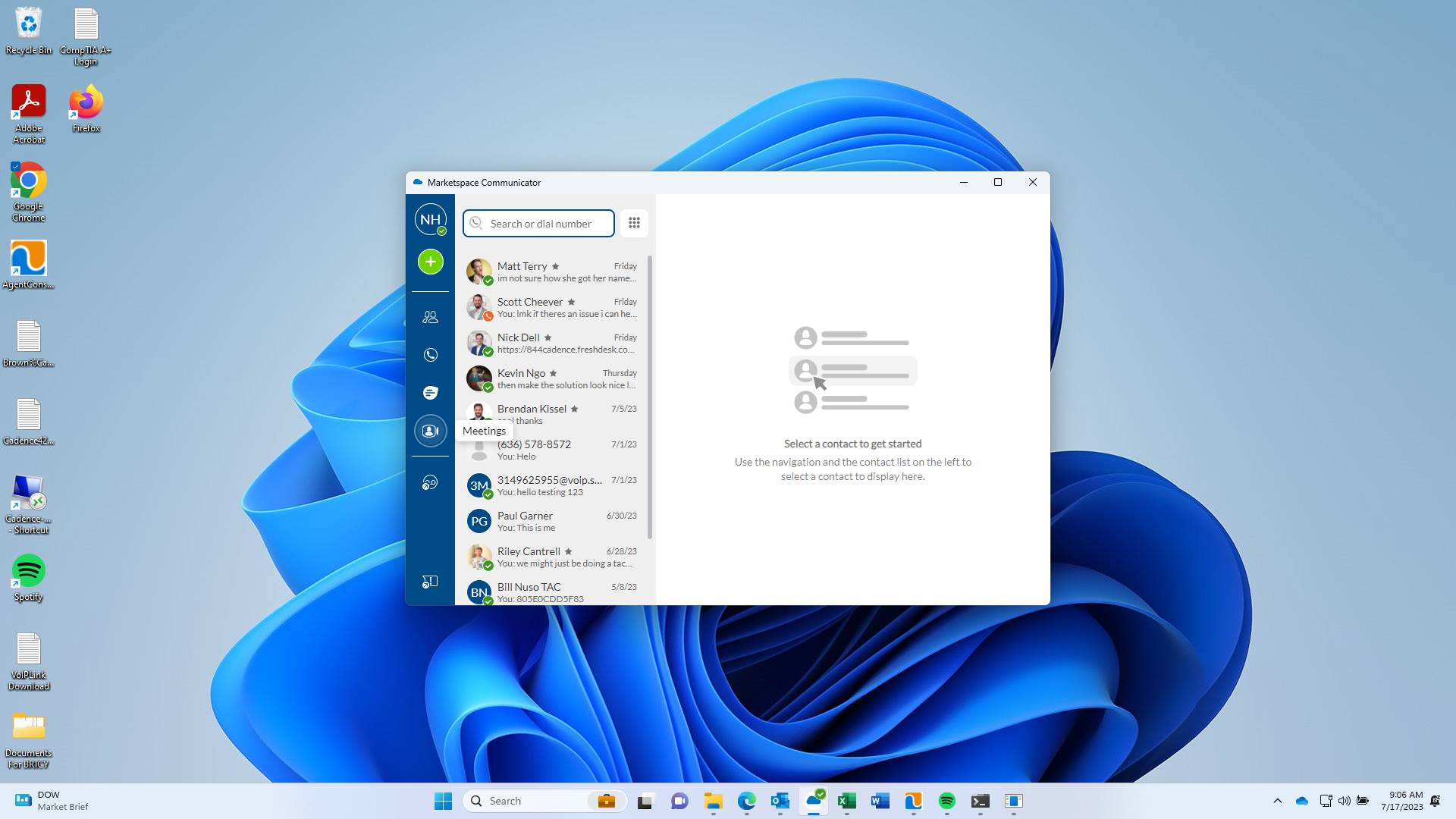Toggle favorite star for Nick Dell

(x=548, y=337)
